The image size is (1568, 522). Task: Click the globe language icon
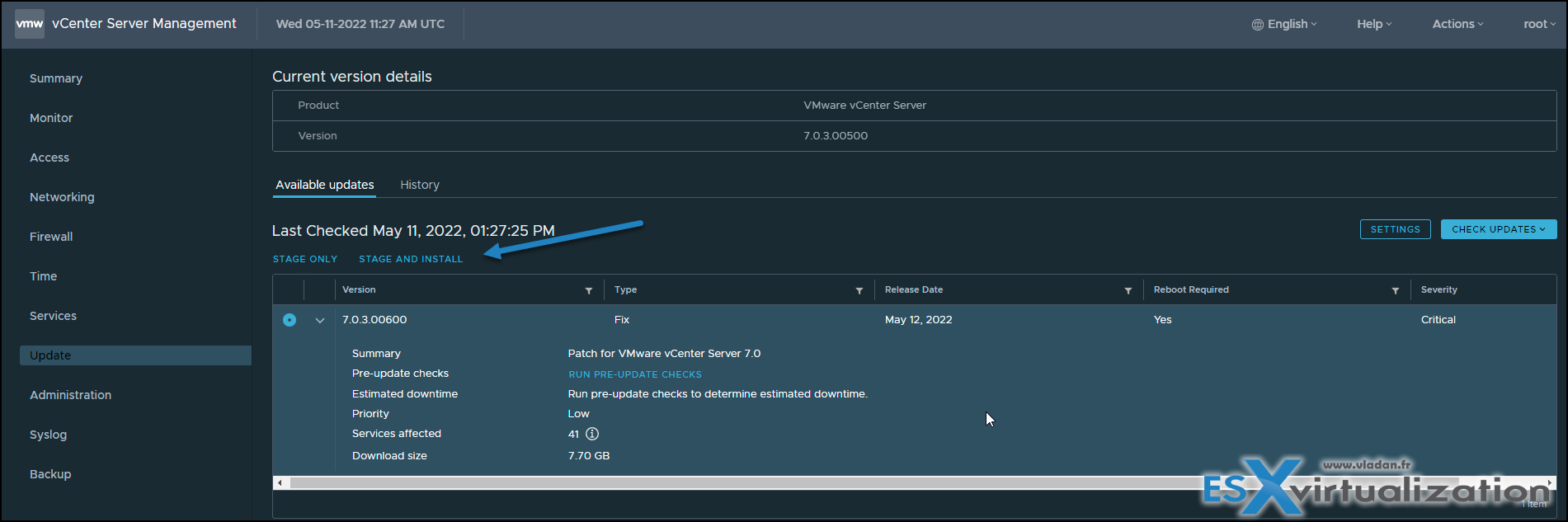(x=1257, y=25)
